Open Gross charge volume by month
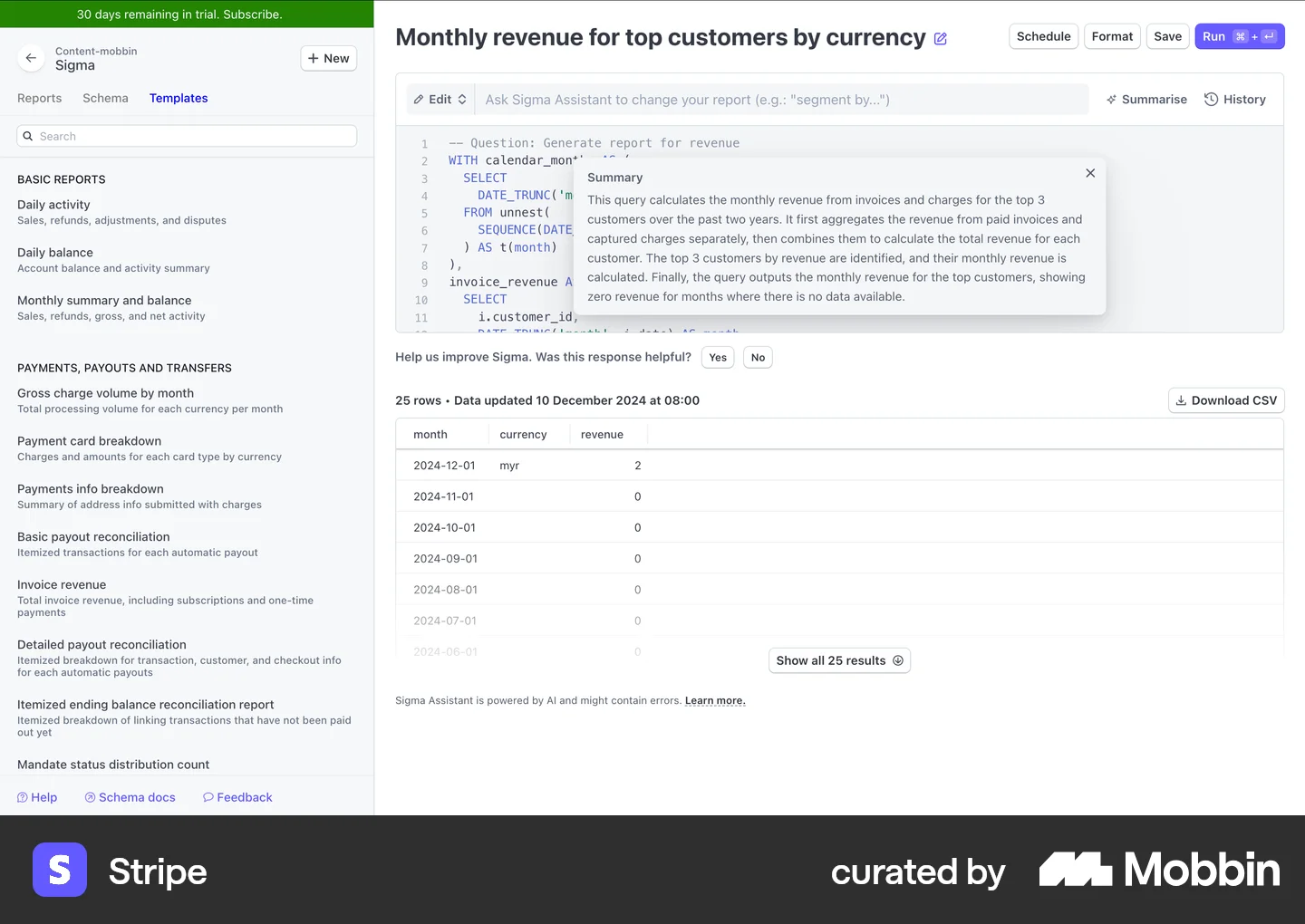Screen dimensions: 1305x924 coord(150,400)
